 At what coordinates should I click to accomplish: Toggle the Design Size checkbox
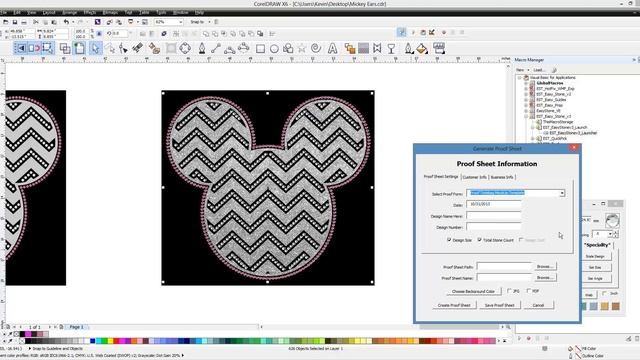pos(449,240)
